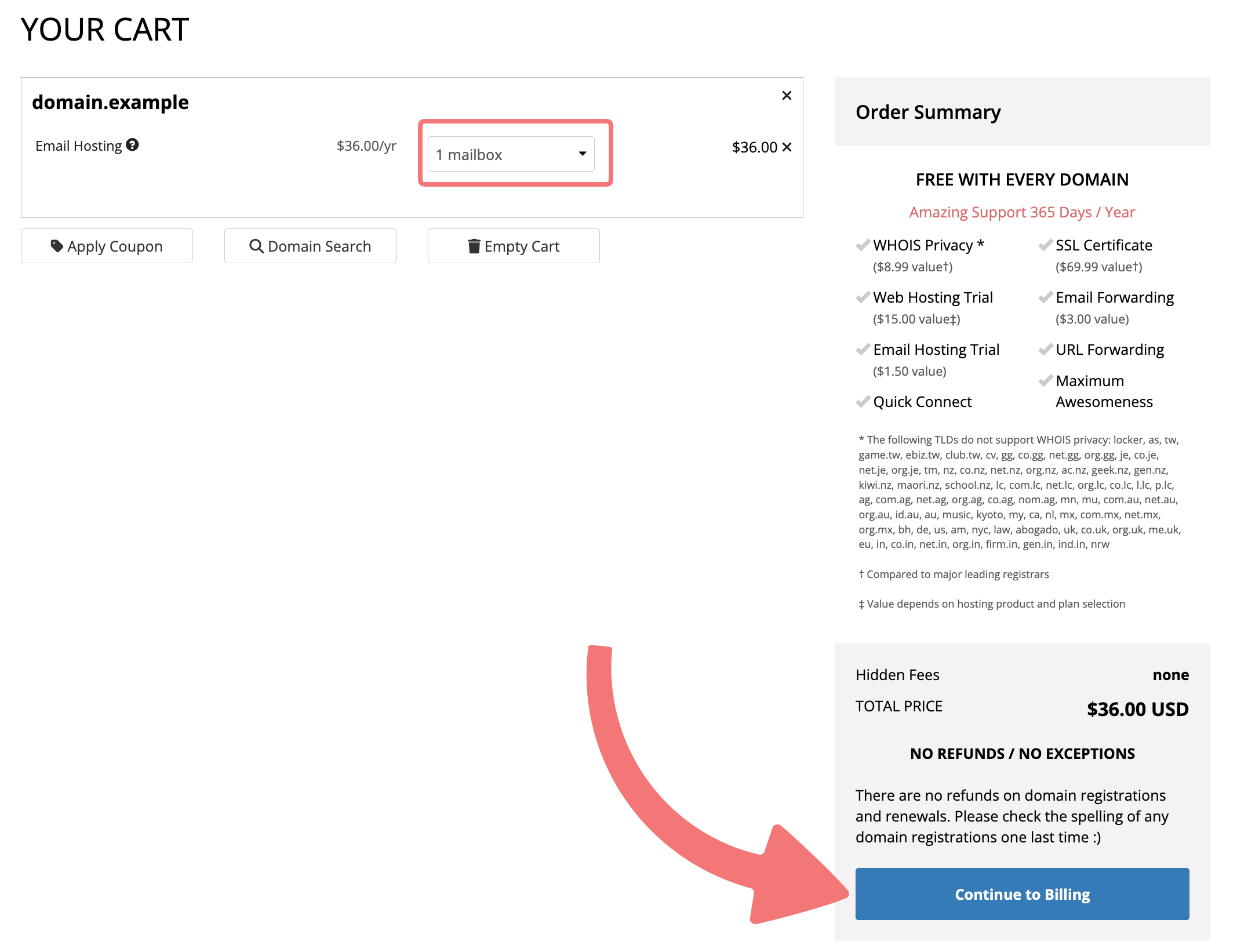Click the mailbox dropdown arrow
Viewport: 1237px width, 952px height.
click(583, 154)
